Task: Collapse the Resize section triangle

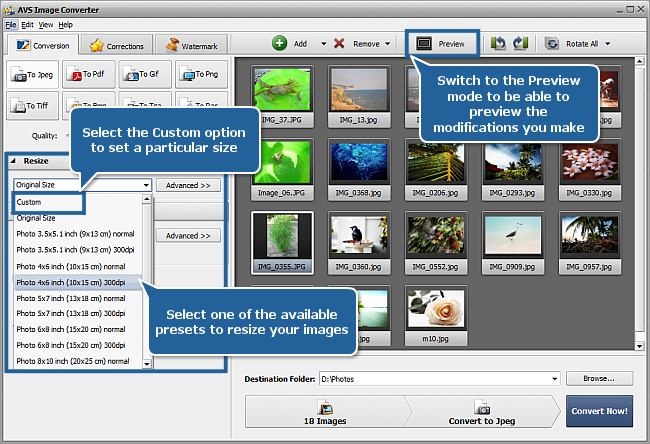Action: (13, 161)
